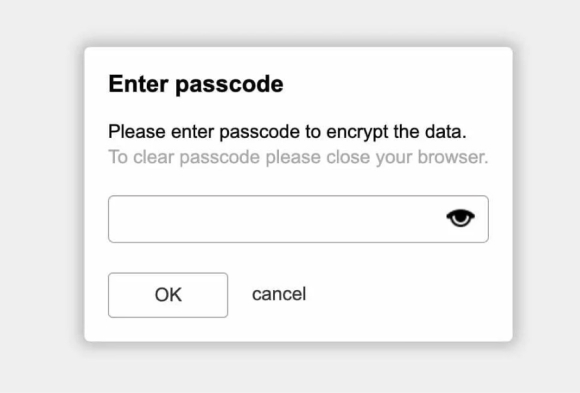Reveal typed passcode with the eye icon
Screen dimensions: 580x393
click(461, 218)
